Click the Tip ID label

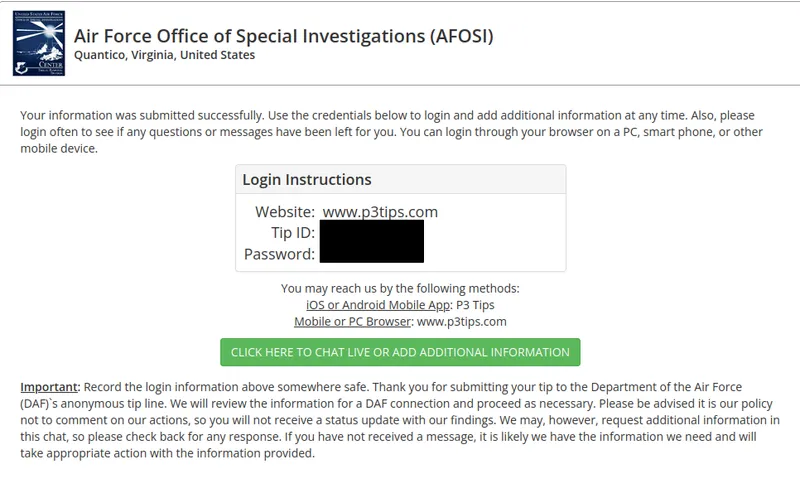click(293, 233)
